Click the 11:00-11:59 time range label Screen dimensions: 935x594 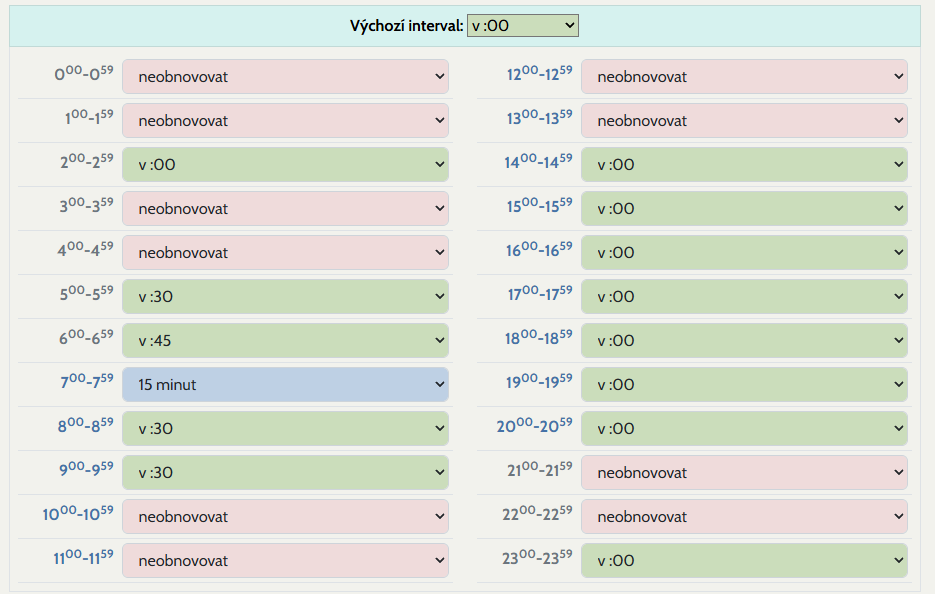pyautogui.click(x=83, y=557)
